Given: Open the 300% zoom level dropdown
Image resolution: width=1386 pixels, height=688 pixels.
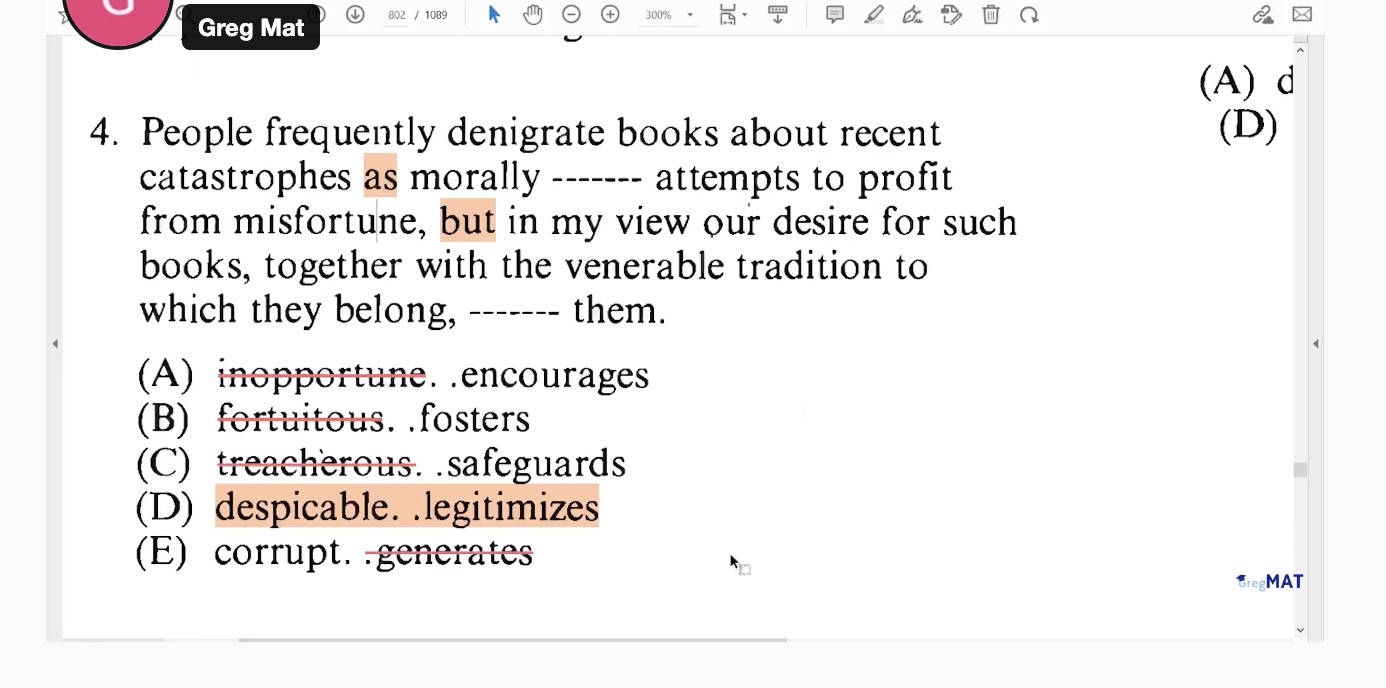Looking at the screenshot, I should [689, 15].
